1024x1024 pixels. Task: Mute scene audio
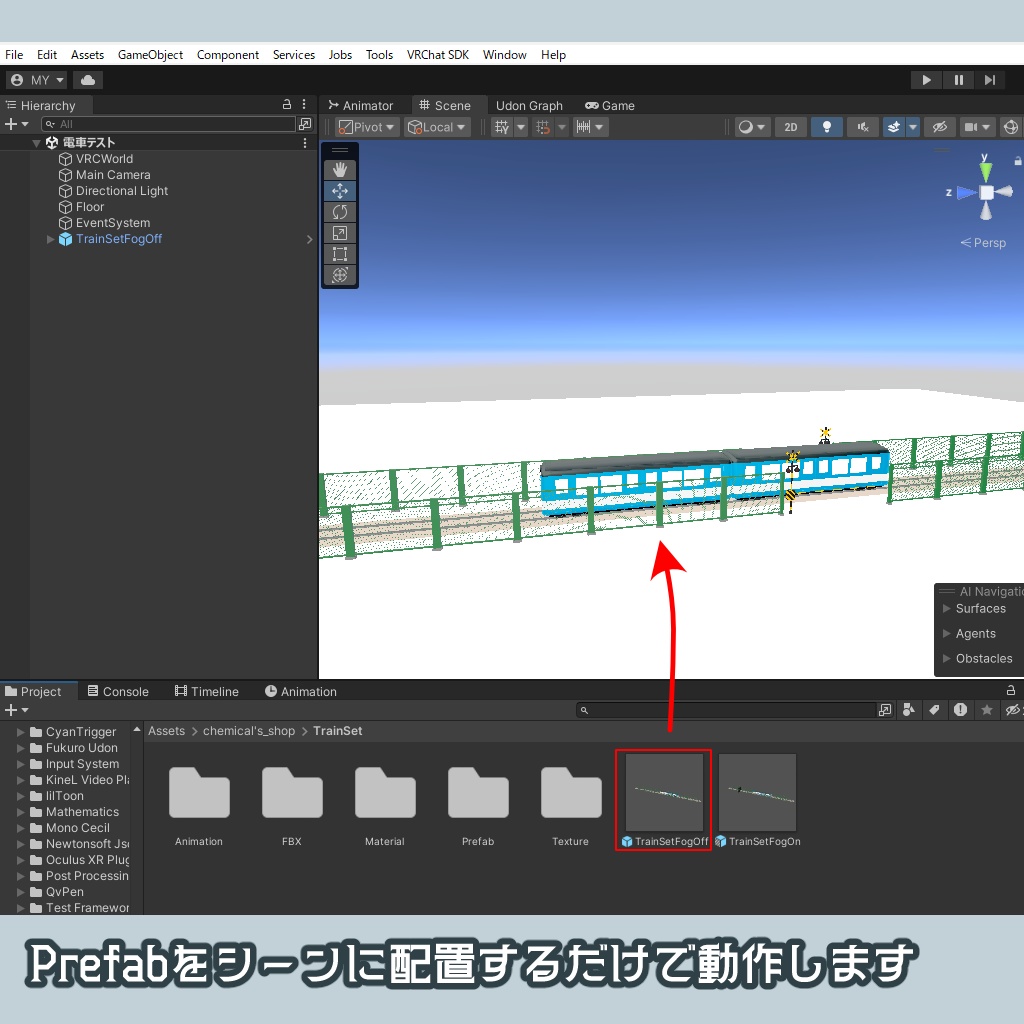[862, 126]
